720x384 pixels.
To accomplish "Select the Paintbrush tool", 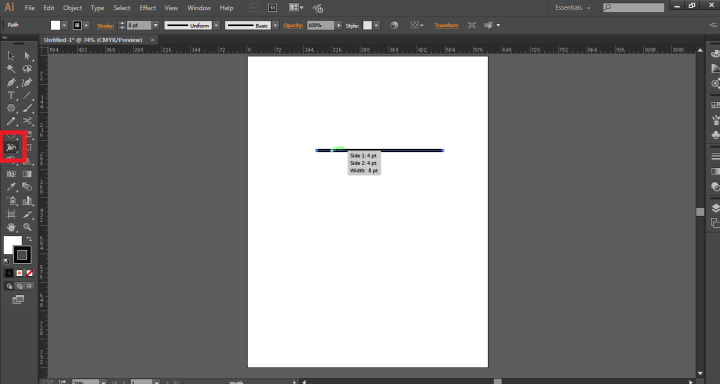I will coord(28,108).
